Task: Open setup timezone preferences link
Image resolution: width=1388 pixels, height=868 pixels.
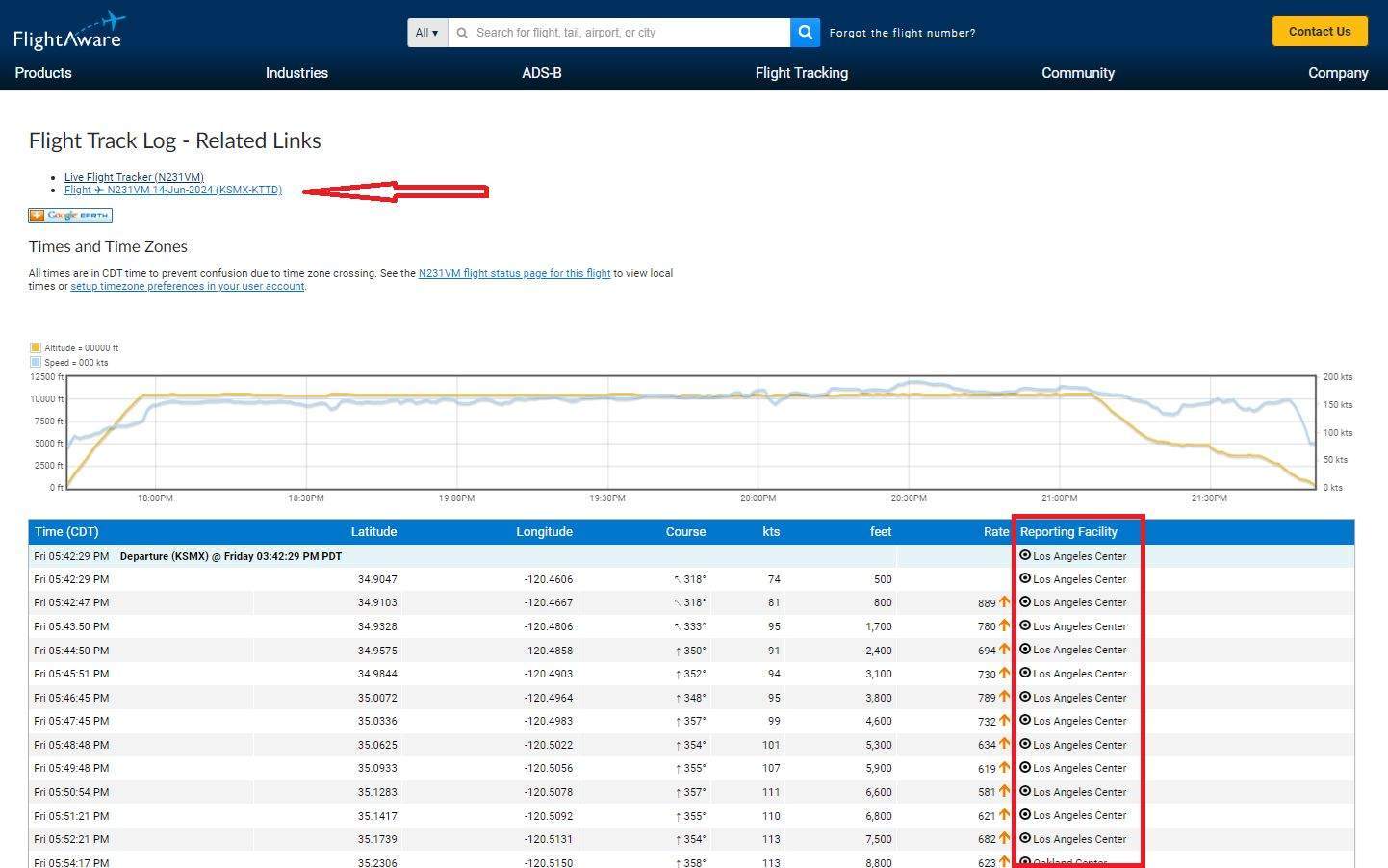Action: [x=187, y=286]
